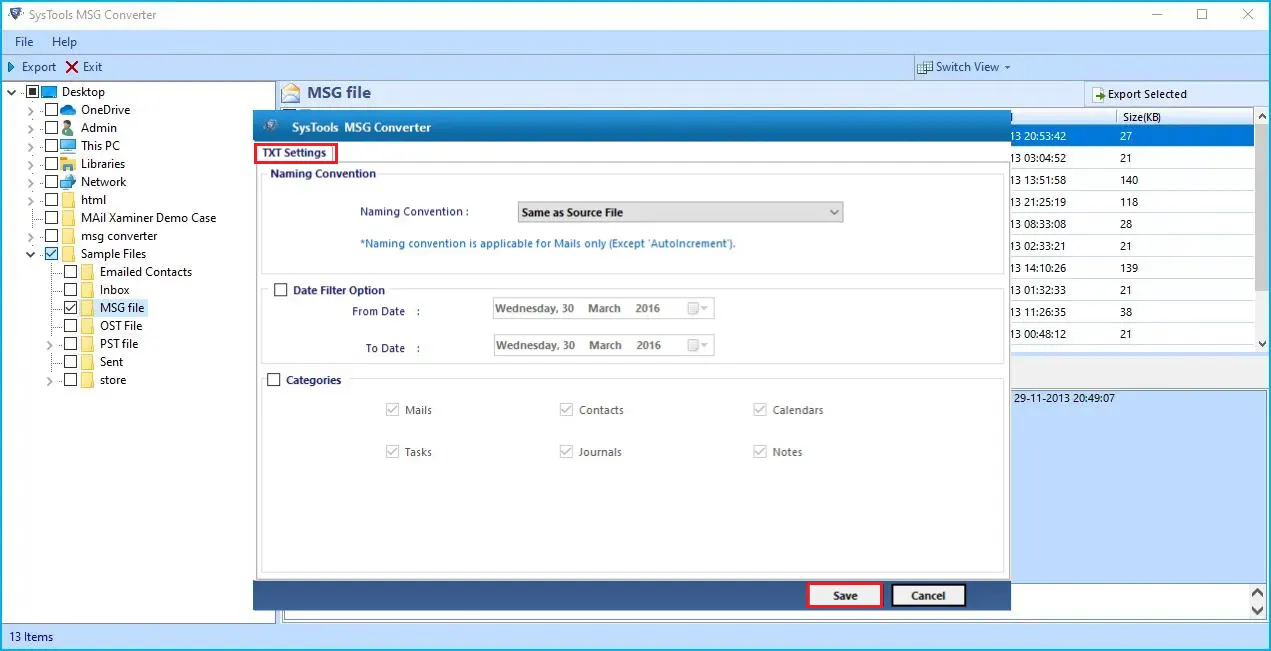
Task: Expand the store tree node
Action: click(x=48, y=380)
